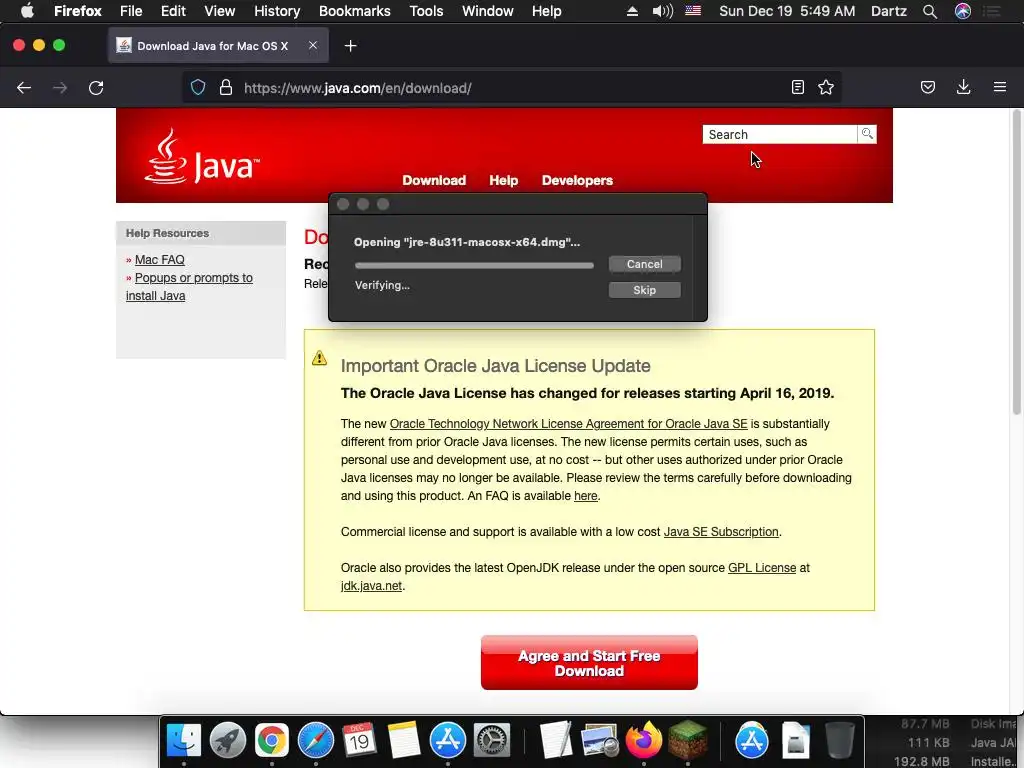Open Firefox downloads panel
Image resolution: width=1024 pixels, height=768 pixels.
click(963, 88)
